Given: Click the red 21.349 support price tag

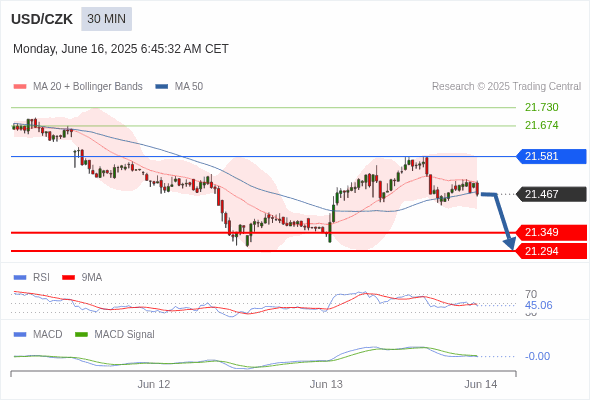Looking at the screenshot, I should click(550, 233).
